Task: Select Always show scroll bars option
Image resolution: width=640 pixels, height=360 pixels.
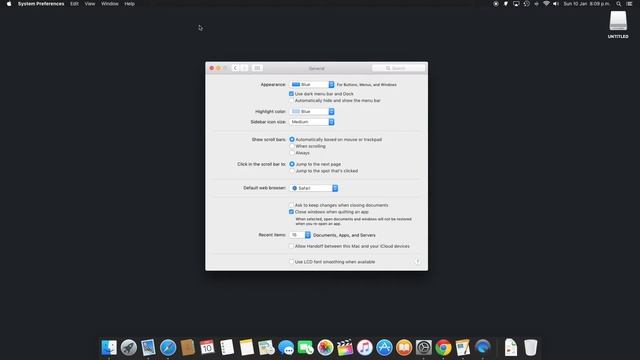Action: point(292,153)
